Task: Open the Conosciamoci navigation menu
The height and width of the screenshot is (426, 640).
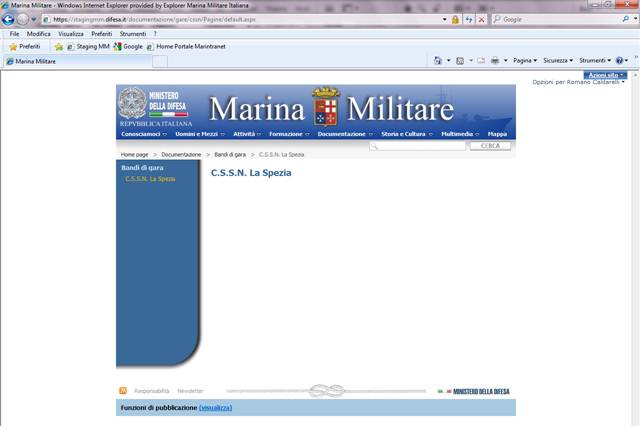Action: tap(144, 134)
